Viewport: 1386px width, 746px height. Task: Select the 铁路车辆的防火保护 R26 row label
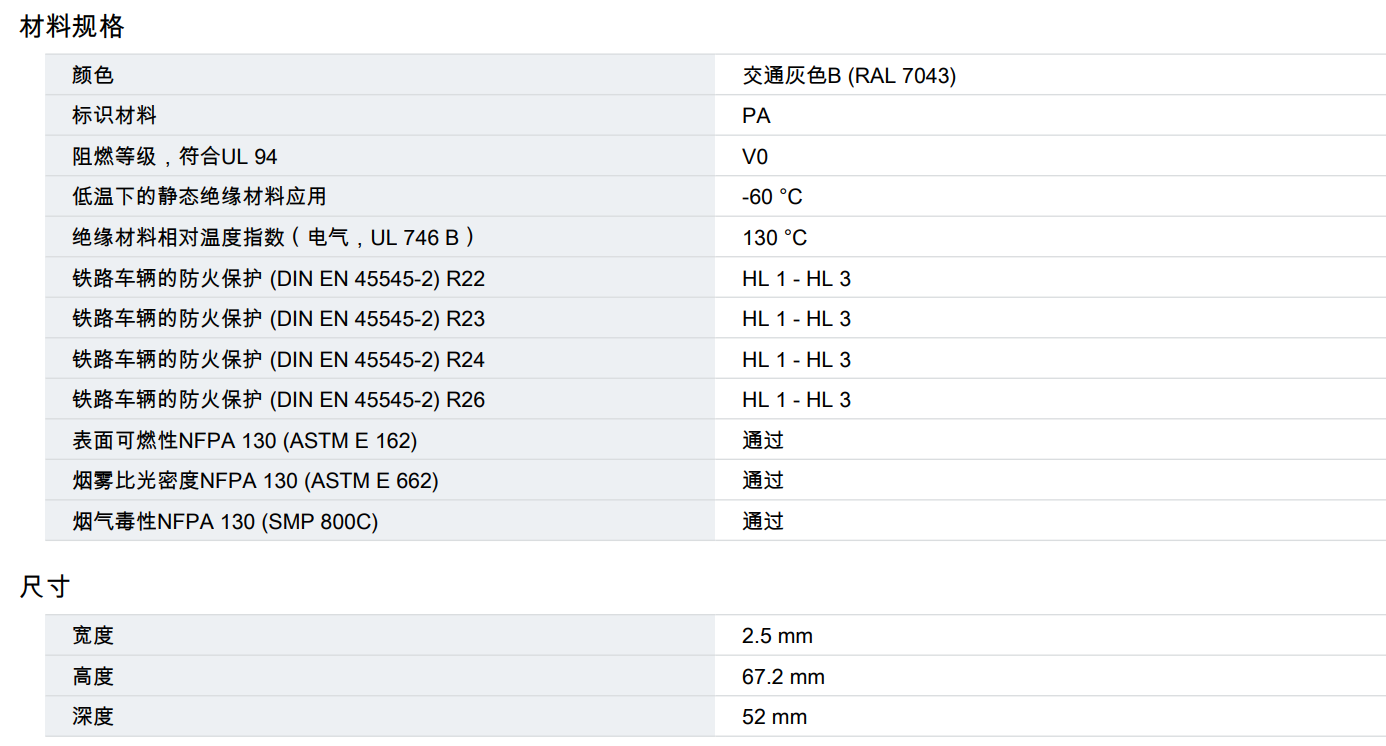[278, 400]
